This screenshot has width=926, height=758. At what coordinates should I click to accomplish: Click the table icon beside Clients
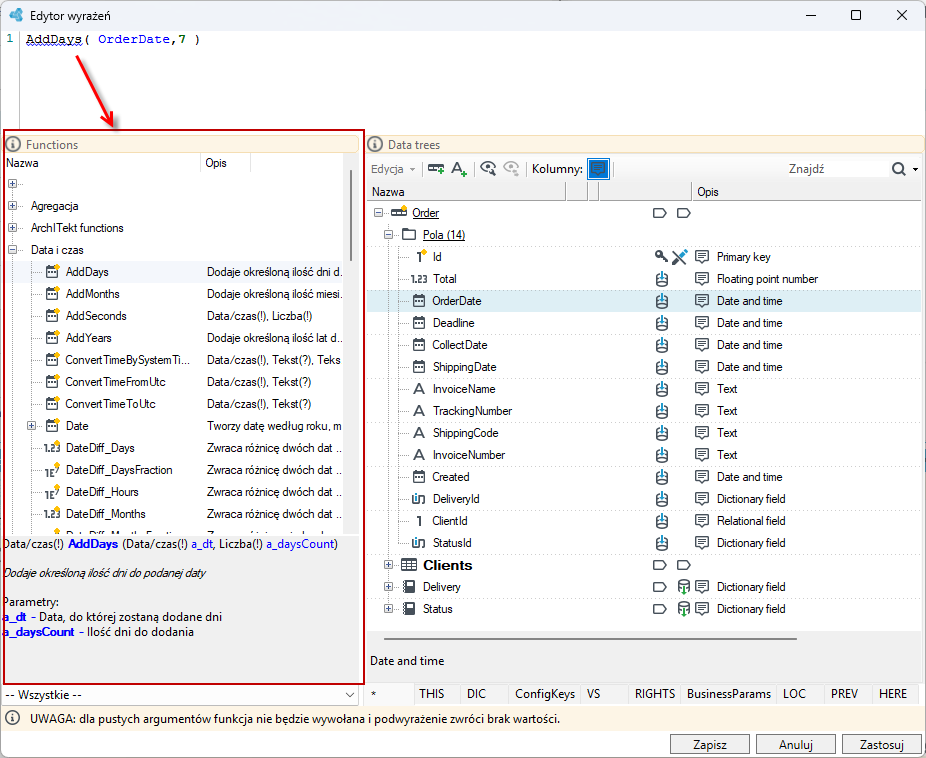[409, 565]
